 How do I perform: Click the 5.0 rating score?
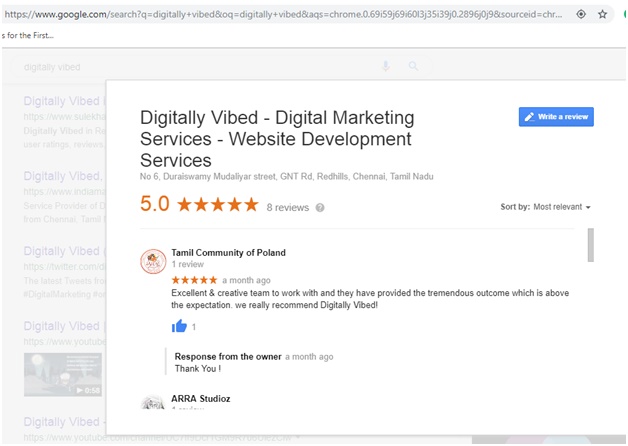point(155,204)
